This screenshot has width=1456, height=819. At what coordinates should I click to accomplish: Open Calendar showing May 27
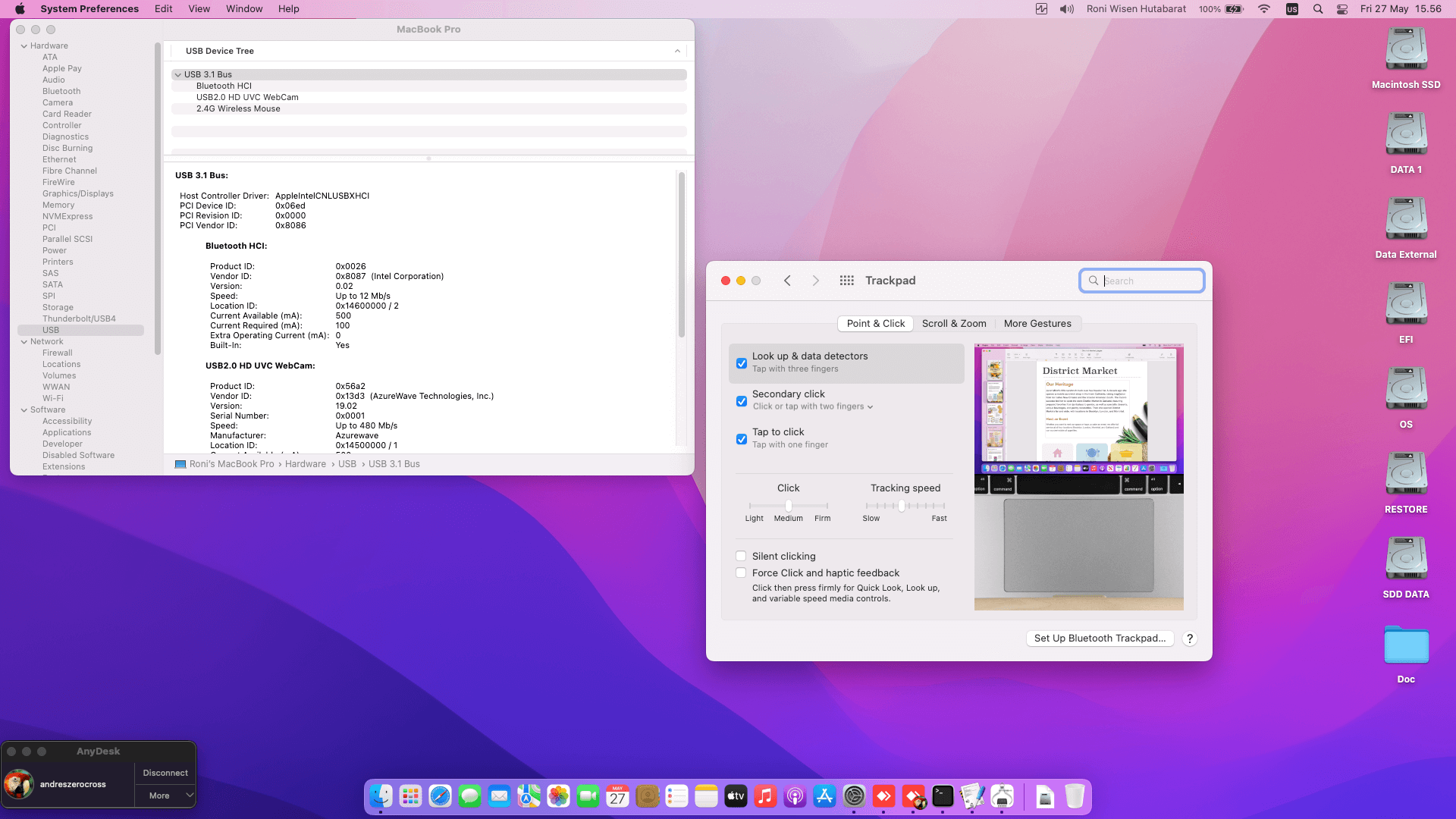(x=617, y=796)
